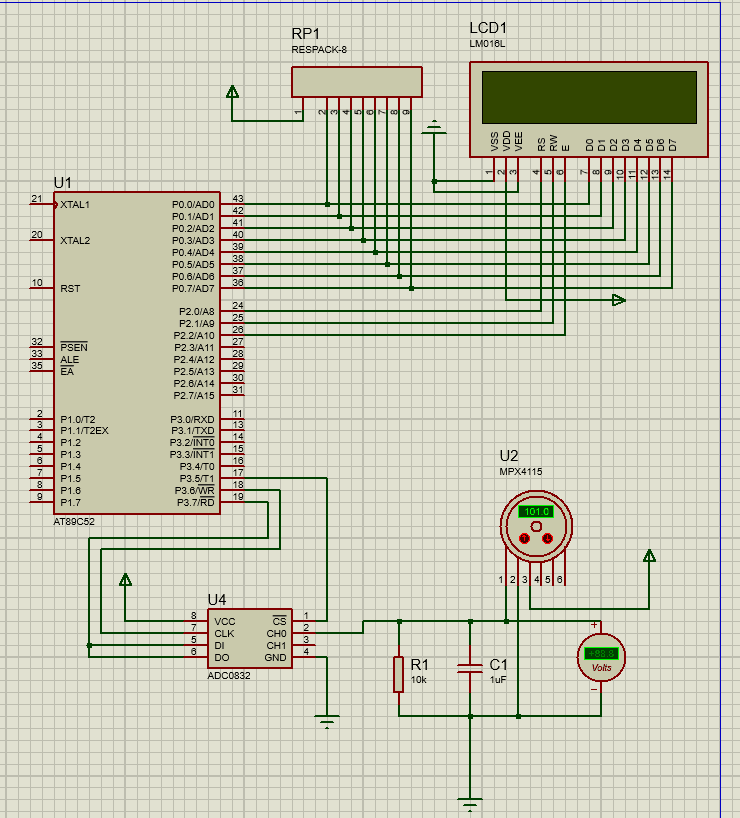
Task: Select the C1 1uF capacitor symbol
Action: click(470, 669)
